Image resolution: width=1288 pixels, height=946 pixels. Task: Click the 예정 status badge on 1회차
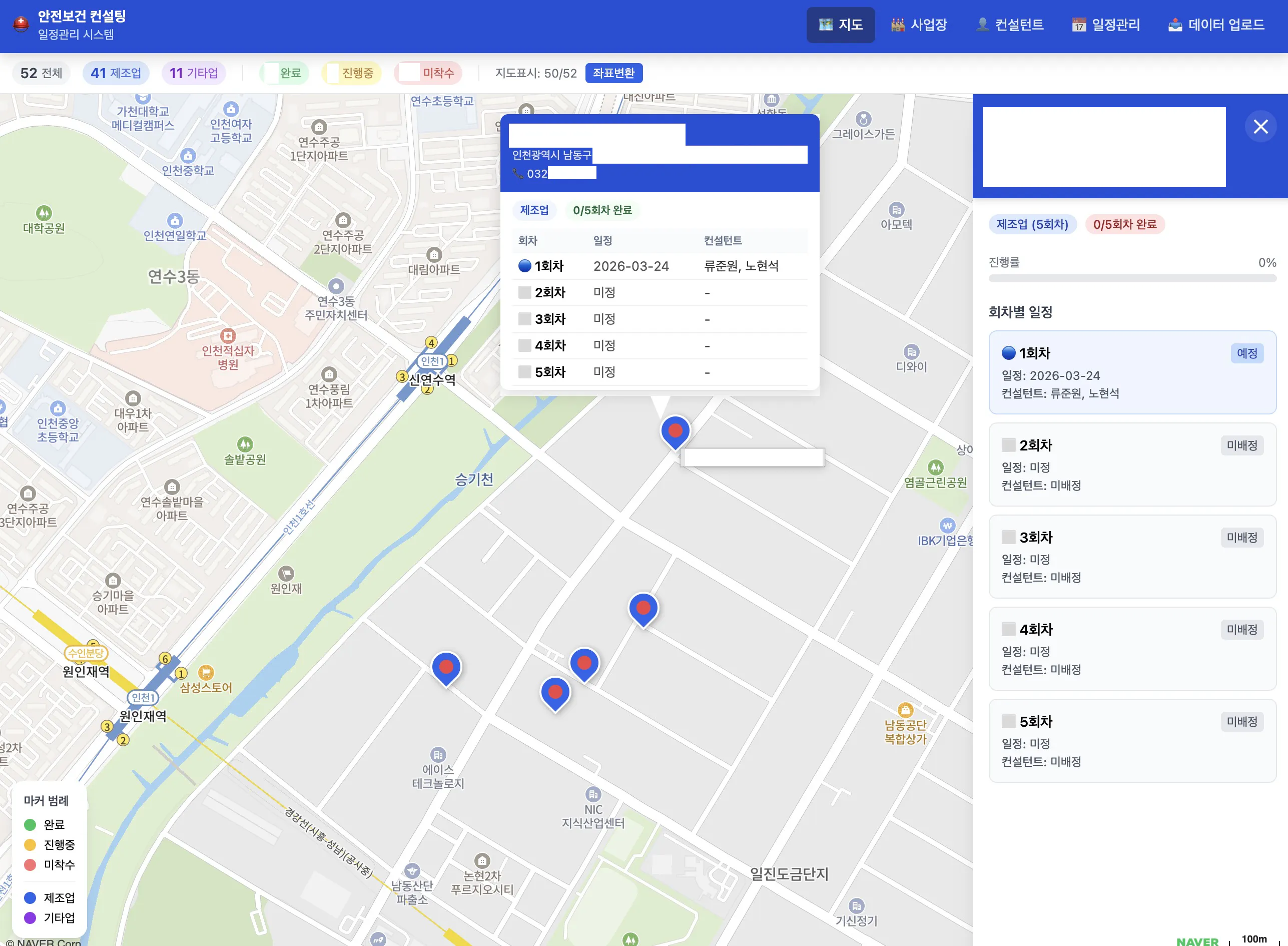pyautogui.click(x=1247, y=353)
